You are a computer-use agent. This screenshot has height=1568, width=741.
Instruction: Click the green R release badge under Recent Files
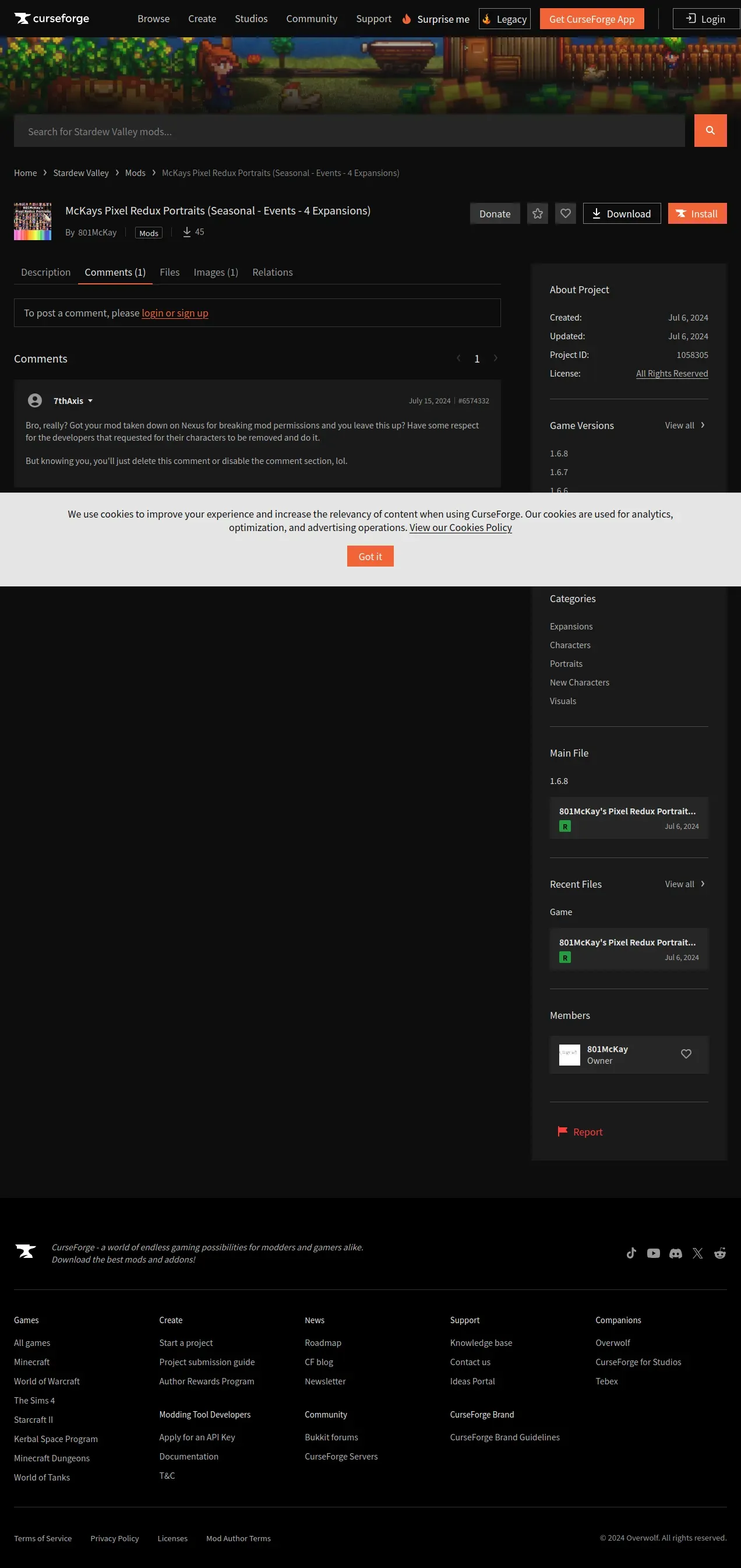(564, 958)
